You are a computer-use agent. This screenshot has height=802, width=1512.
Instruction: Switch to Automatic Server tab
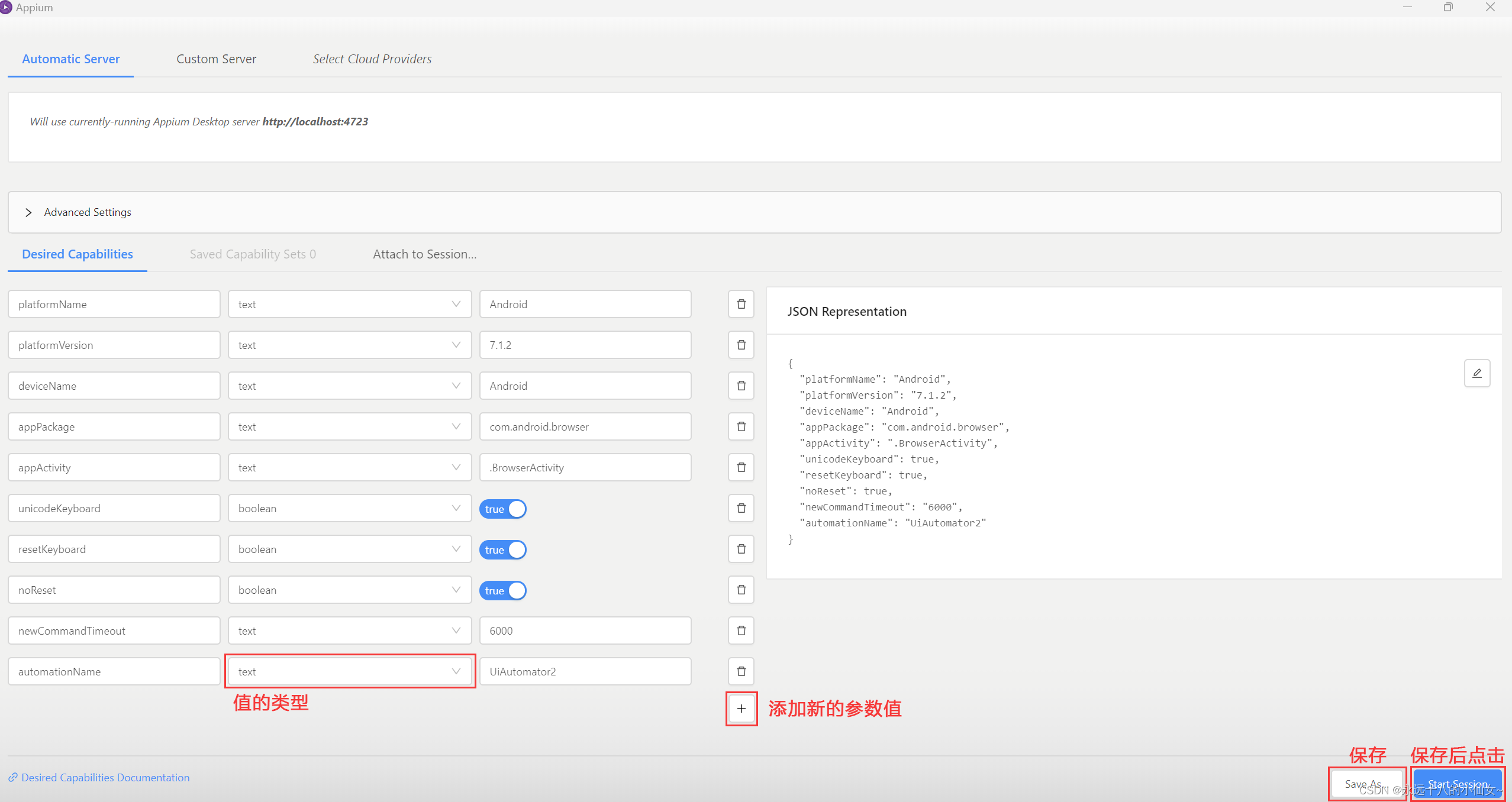click(70, 59)
